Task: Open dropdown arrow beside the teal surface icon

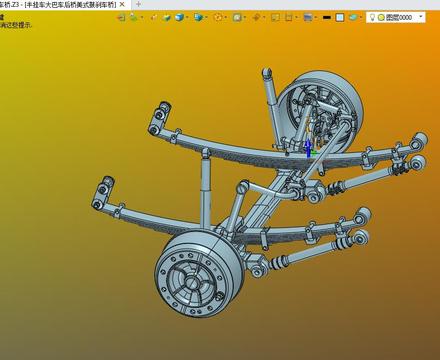Action: [x=361, y=17]
